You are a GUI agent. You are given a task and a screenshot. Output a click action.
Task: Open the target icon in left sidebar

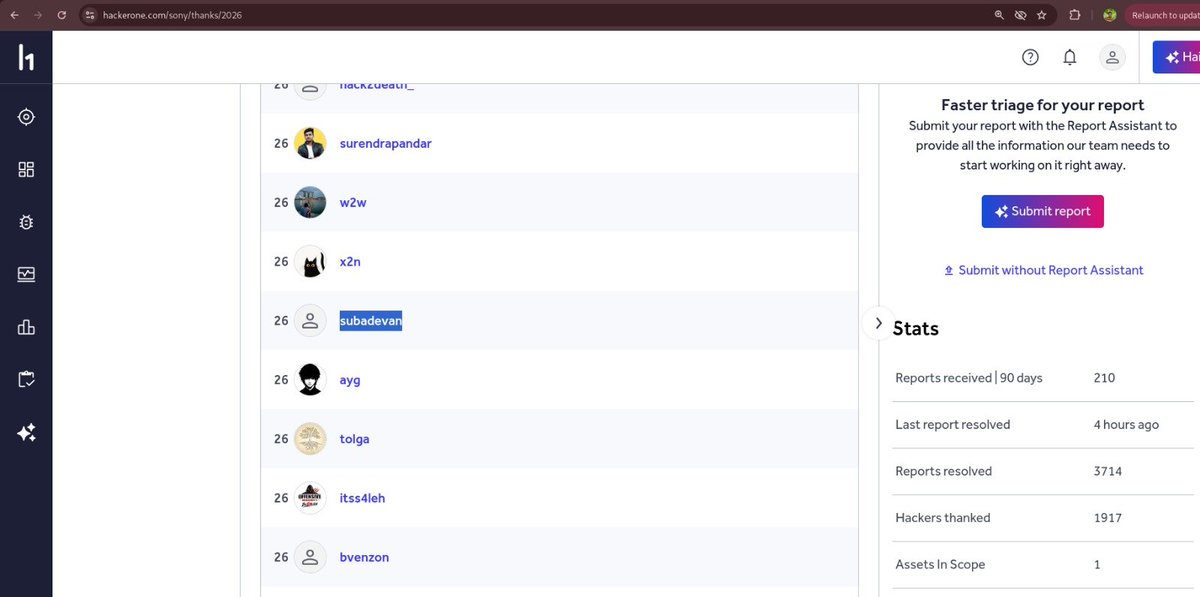pos(26,117)
